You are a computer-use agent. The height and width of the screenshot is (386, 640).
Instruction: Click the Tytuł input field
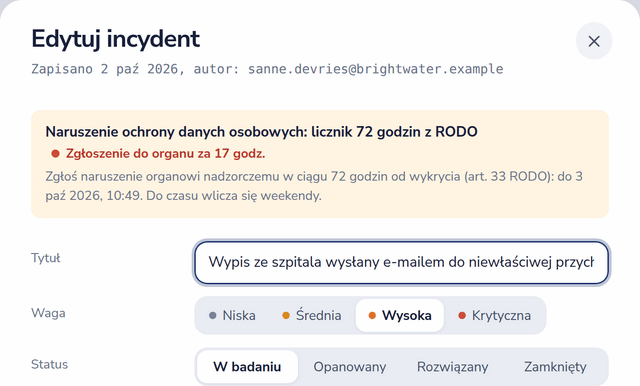[x=401, y=262]
